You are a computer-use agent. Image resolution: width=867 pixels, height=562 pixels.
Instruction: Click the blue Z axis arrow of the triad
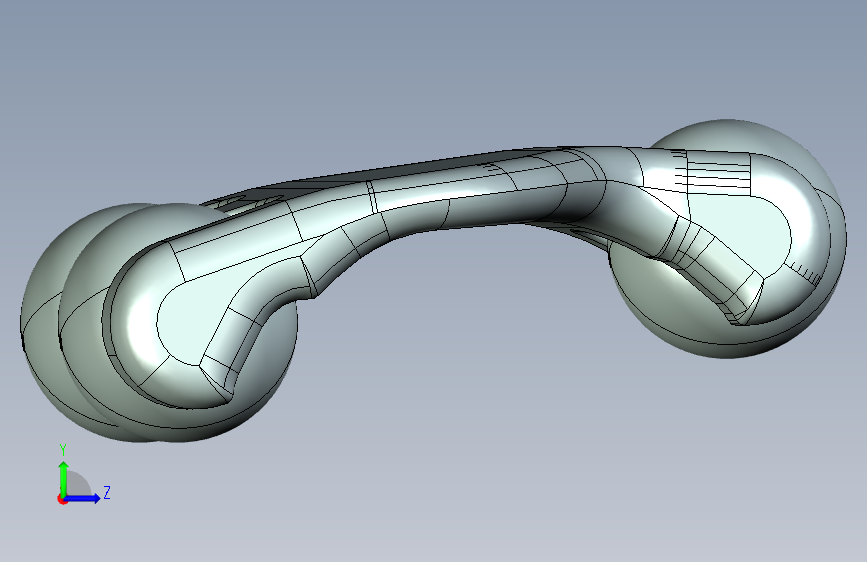(x=83, y=498)
